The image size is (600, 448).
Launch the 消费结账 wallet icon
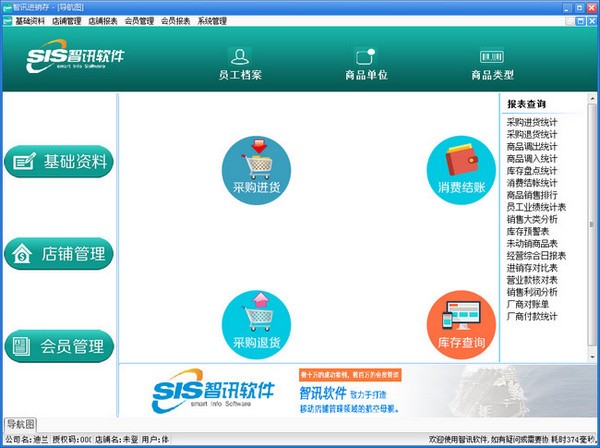tap(461, 170)
